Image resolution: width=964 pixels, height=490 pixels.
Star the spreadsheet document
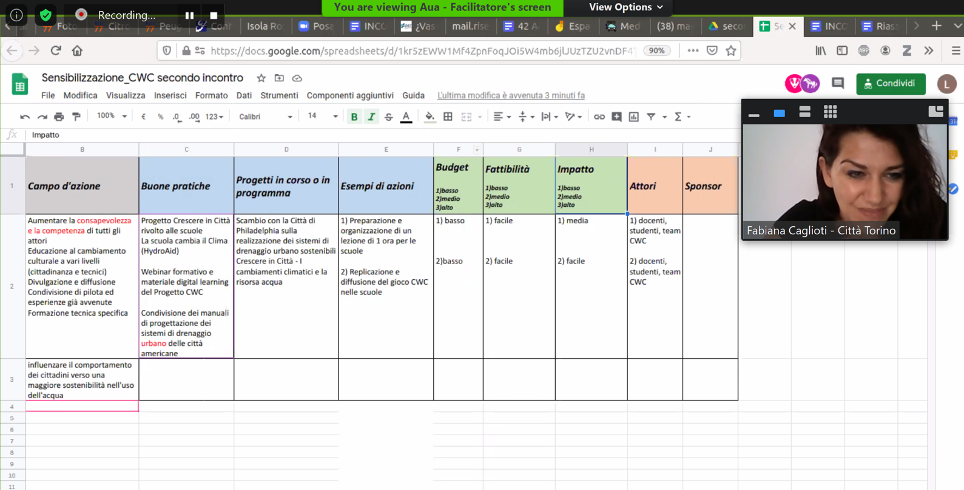pyautogui.click(x=261, y=78)
